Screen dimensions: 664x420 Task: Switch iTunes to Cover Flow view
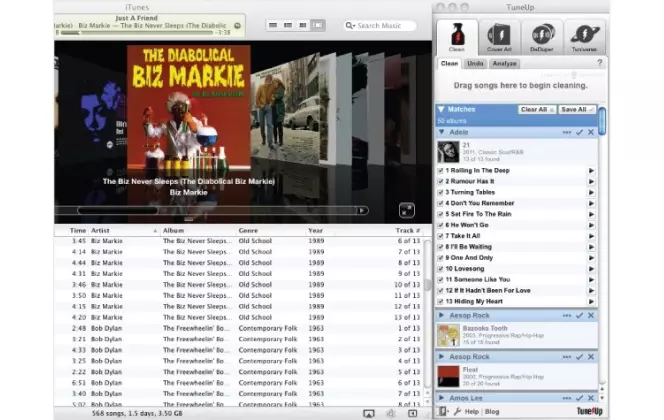[x=318, y=25]
